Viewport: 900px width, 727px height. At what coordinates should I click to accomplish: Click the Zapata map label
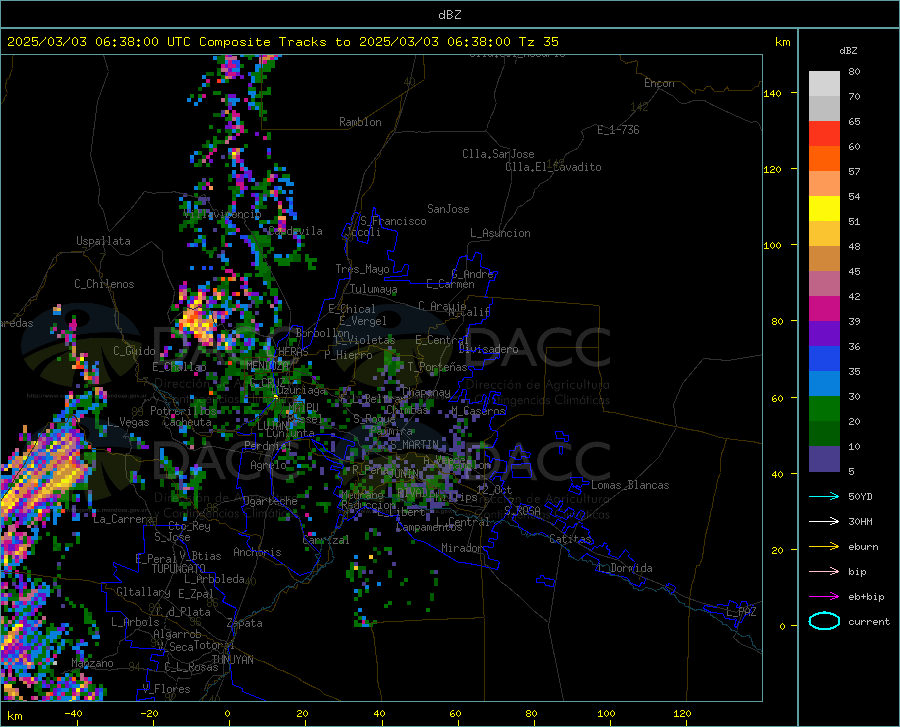[245, 623]
